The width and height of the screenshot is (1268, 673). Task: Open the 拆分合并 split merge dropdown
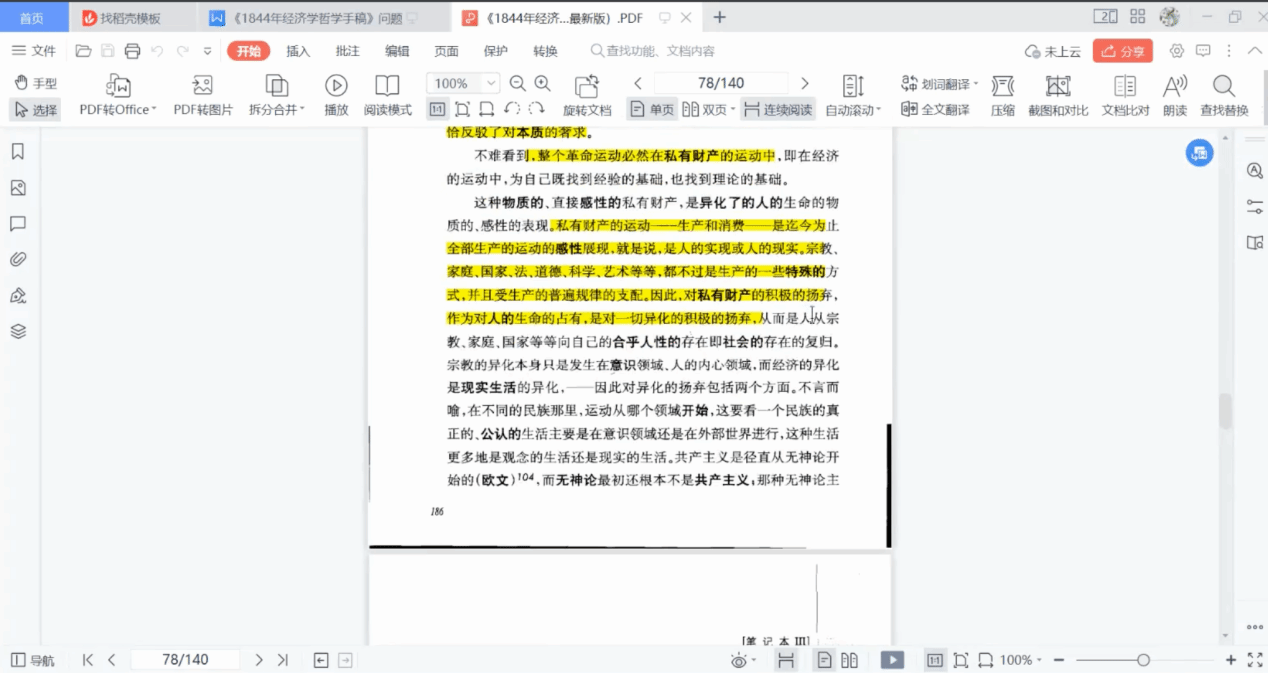(x=302, y=110)
